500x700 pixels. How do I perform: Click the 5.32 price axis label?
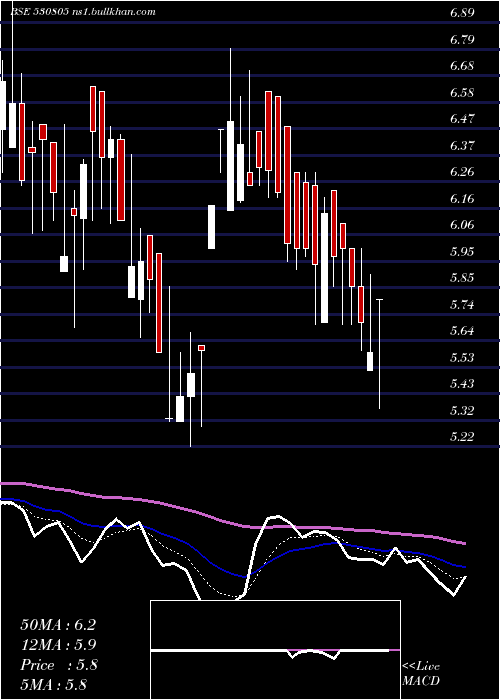(462, 410)
